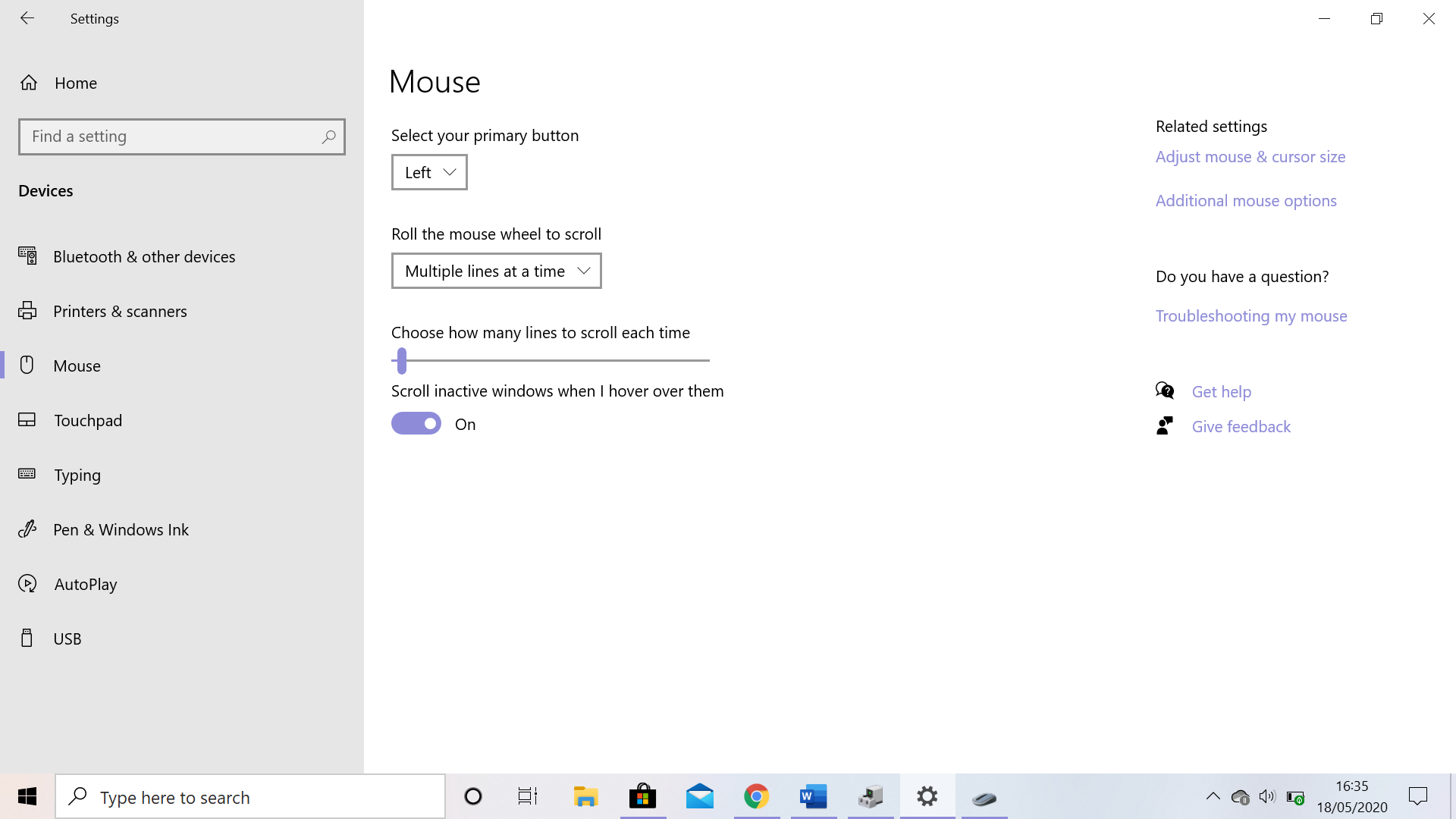Click the Give feedback icon
The image size is (1456, 819).
[x=1165, y=425]
